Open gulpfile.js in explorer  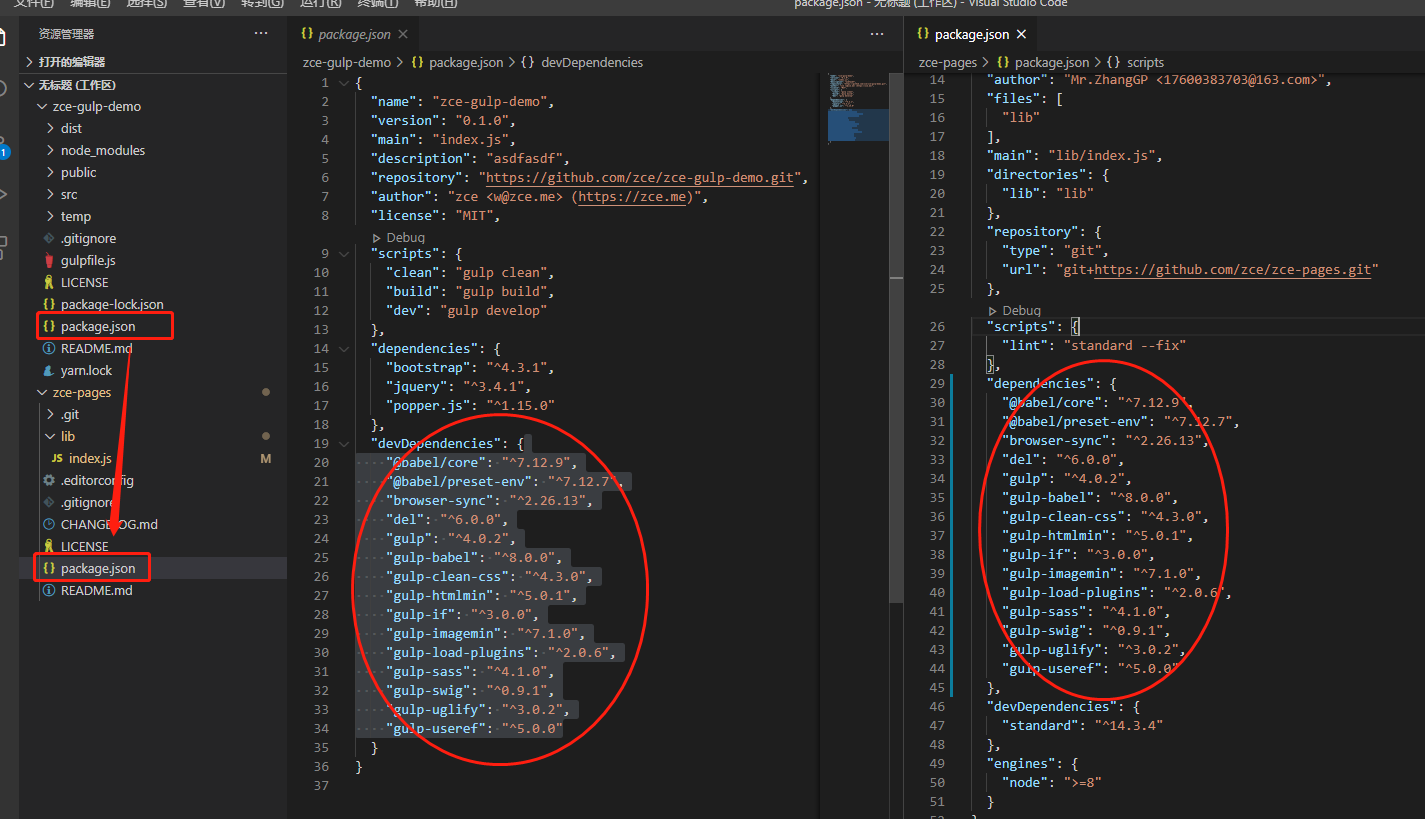(88, 260)
